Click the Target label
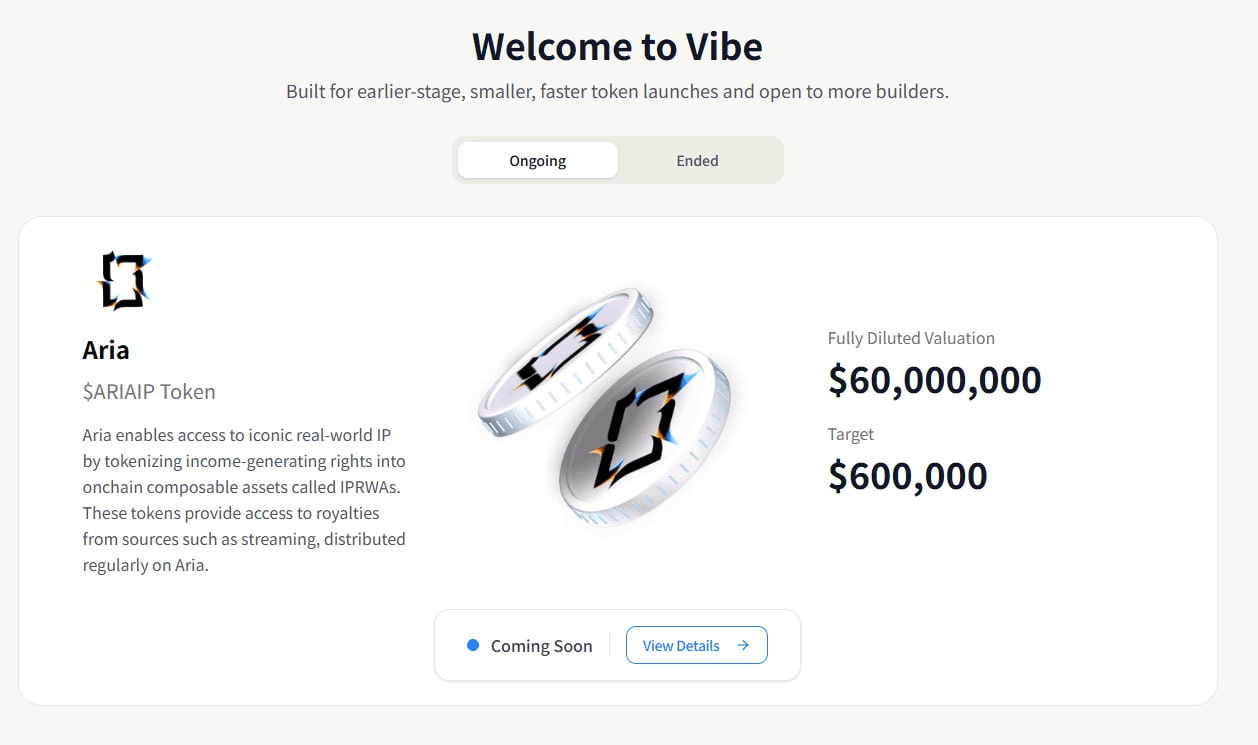 pyautogui.click(x=851, y=434)
